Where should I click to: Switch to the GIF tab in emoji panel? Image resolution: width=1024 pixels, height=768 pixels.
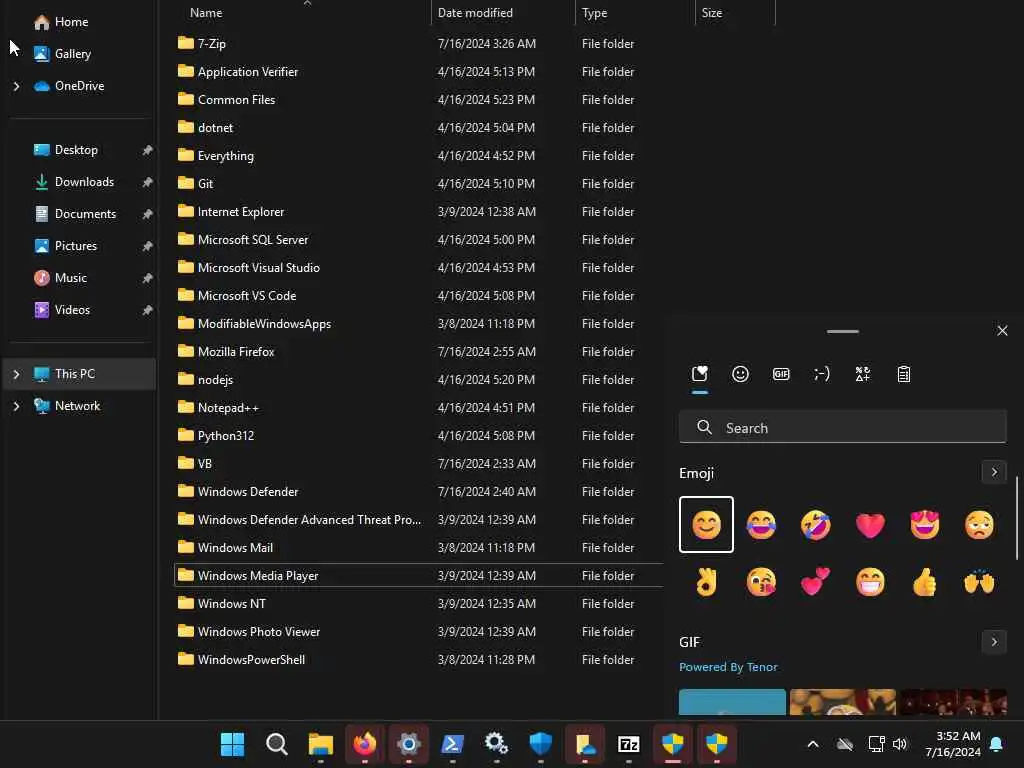pos(781,374)
